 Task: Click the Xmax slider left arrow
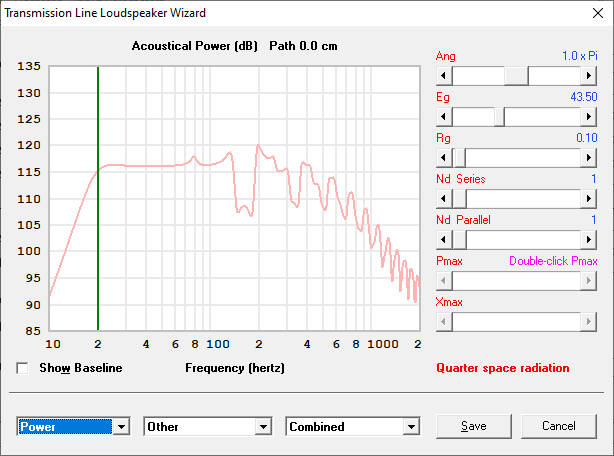[x=444, y=322]
